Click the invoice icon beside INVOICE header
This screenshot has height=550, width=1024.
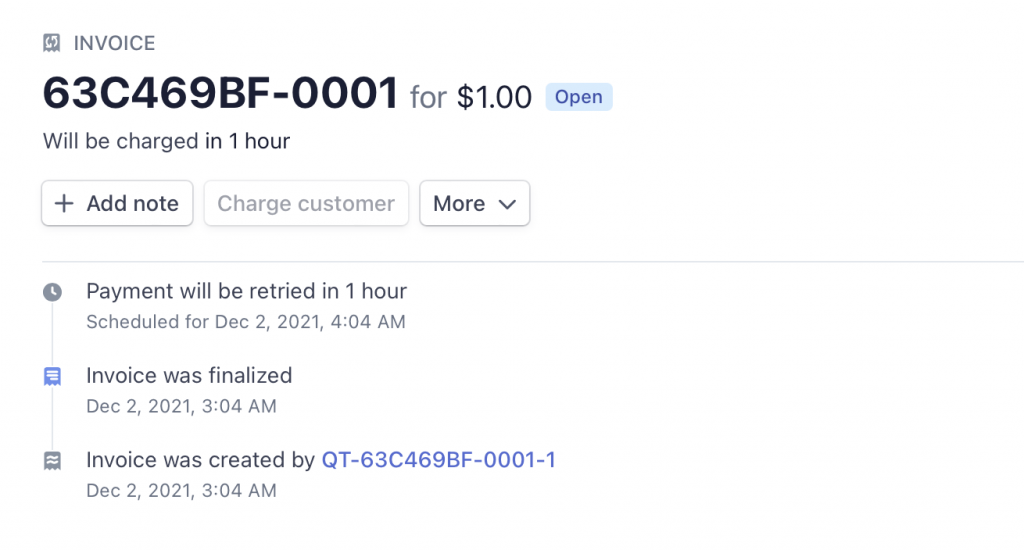click(52, 43)
